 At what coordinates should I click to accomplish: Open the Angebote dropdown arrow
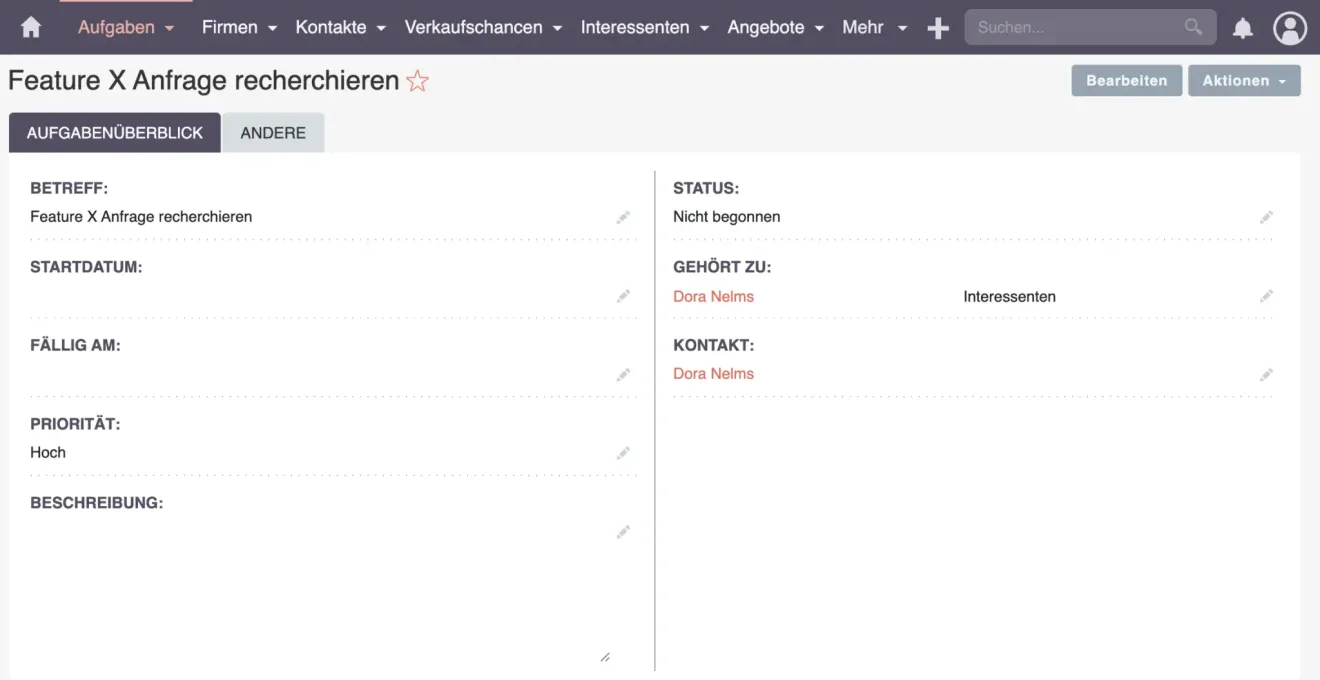[x=818, y=29]
